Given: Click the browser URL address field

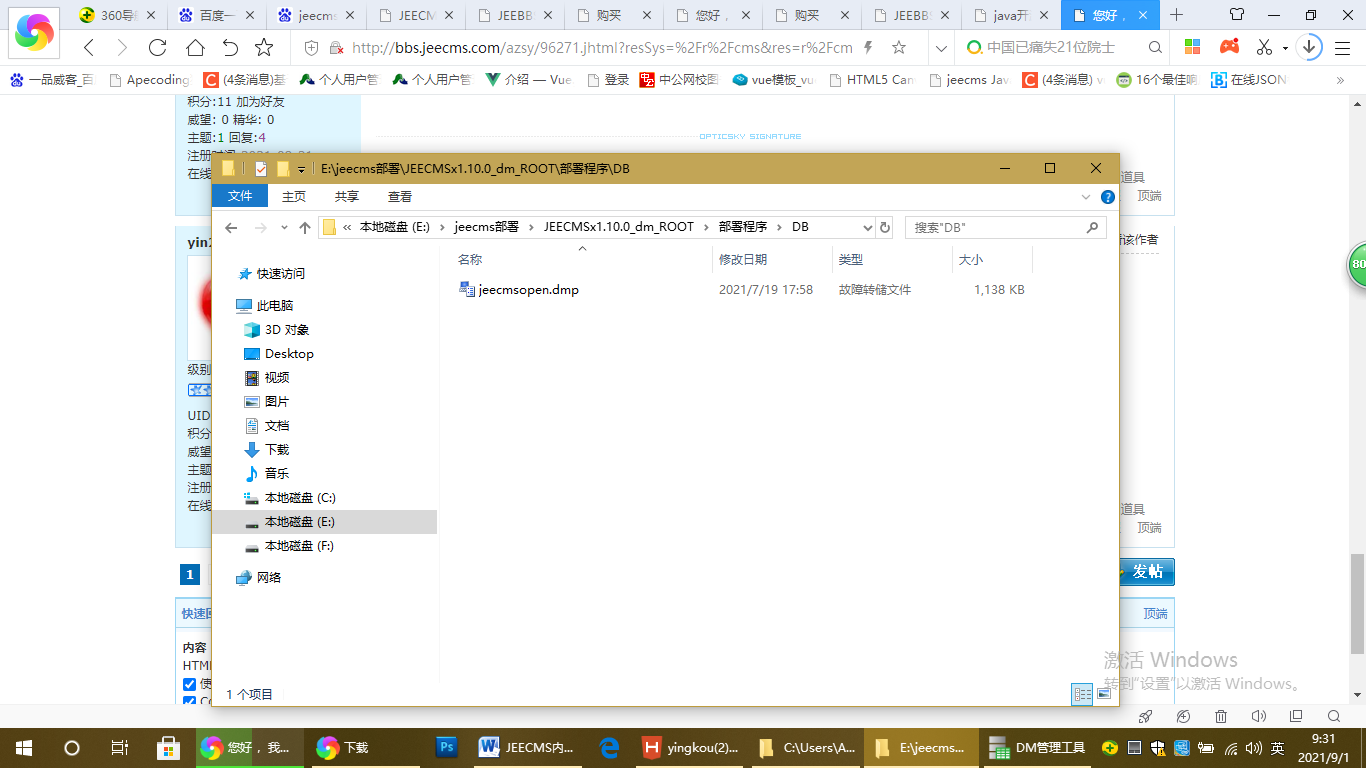Looking at the screenshot, I should (603, 48).
